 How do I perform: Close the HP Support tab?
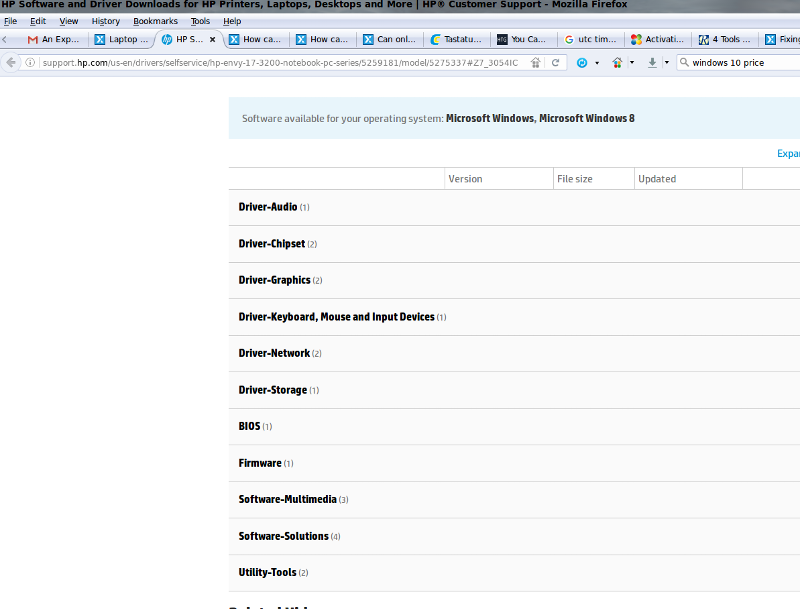pos(213,39)
